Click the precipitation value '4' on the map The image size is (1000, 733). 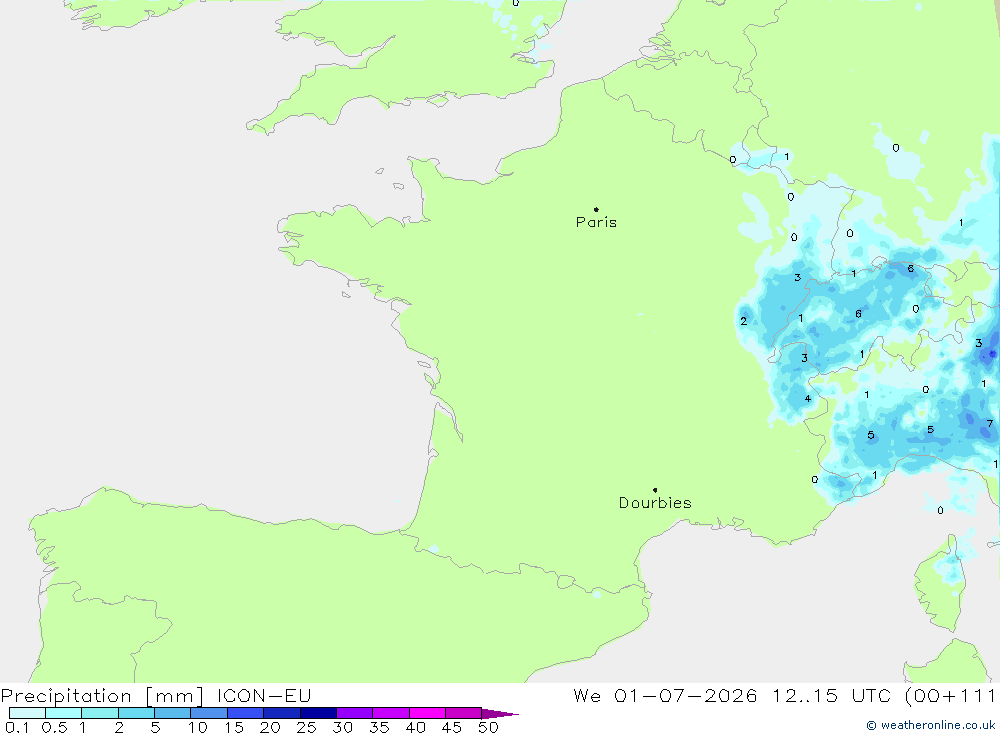(x=807, y=399)
